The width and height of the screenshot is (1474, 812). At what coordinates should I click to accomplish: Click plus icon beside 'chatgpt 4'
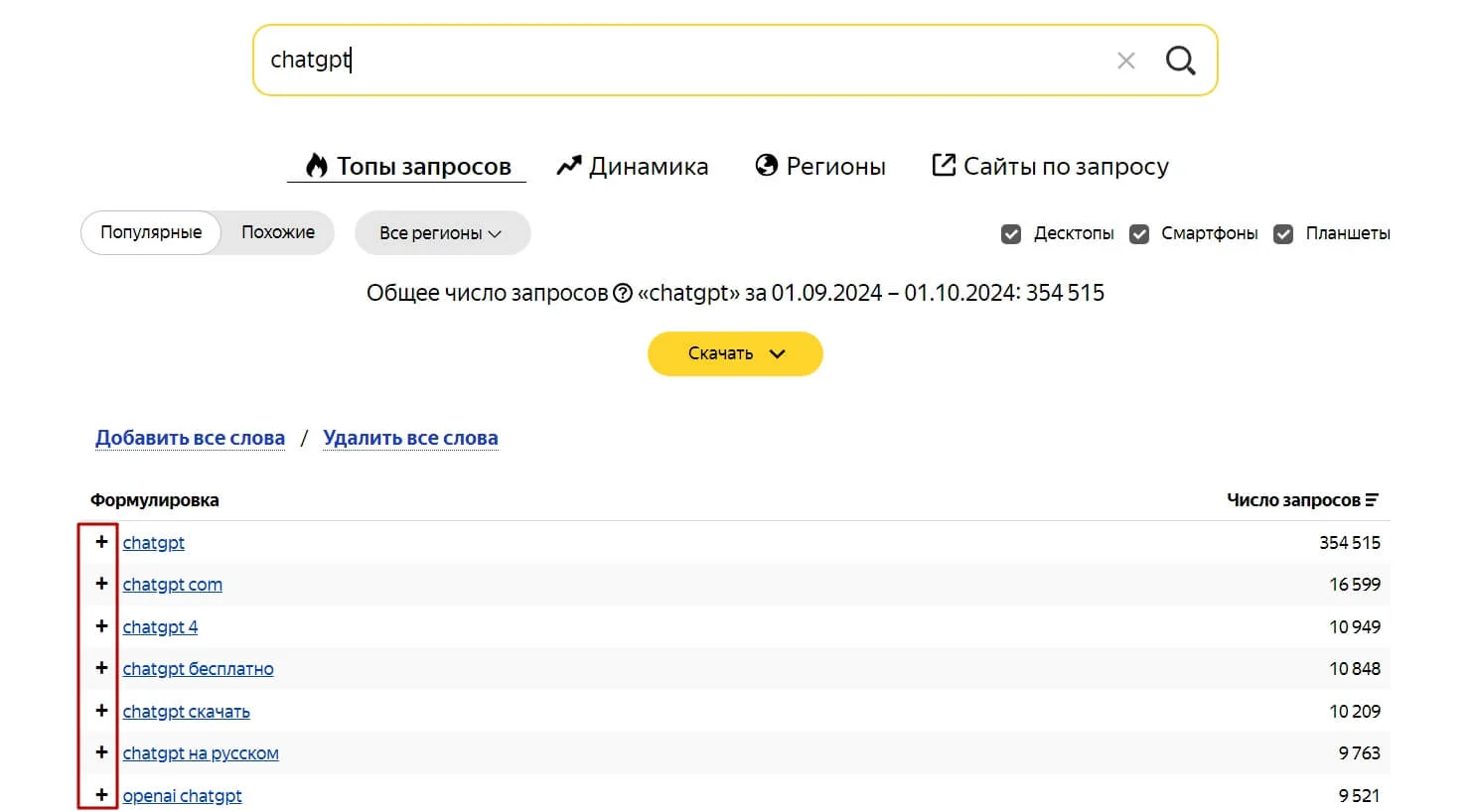point(101,626)
